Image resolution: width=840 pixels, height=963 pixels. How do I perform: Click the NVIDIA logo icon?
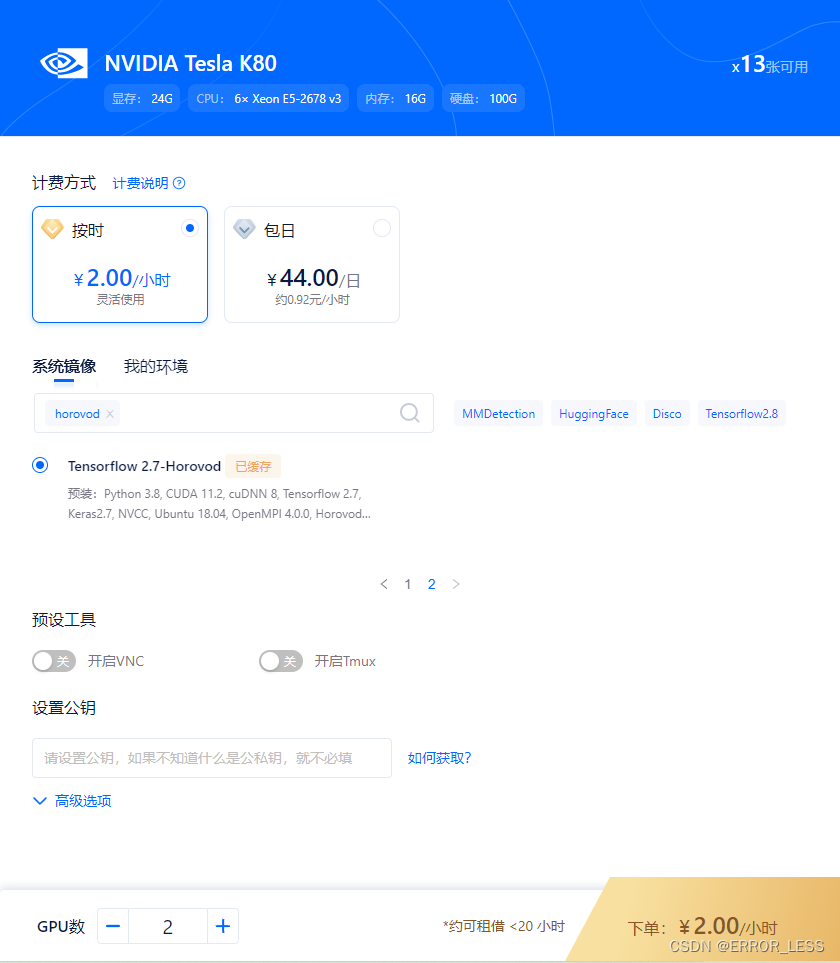(63, 62)
